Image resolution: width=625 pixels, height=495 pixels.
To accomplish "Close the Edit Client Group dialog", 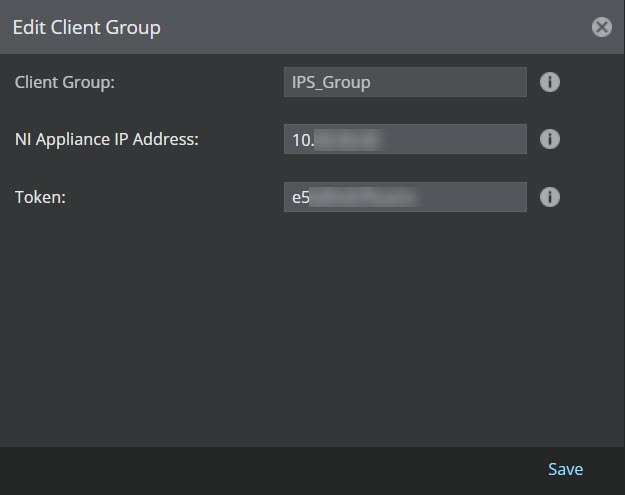I will pyautogui.click(x=601, y=27).
